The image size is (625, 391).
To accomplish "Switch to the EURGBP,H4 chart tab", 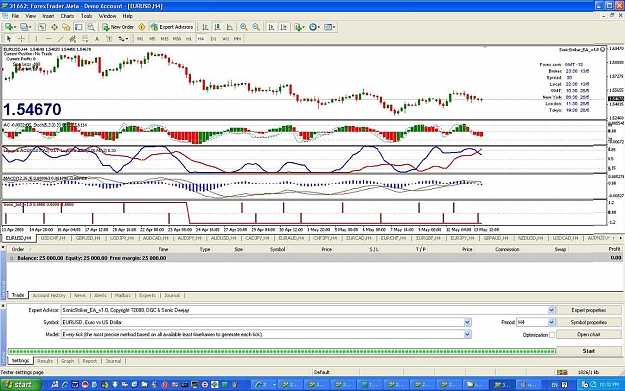I will point(428,238).
